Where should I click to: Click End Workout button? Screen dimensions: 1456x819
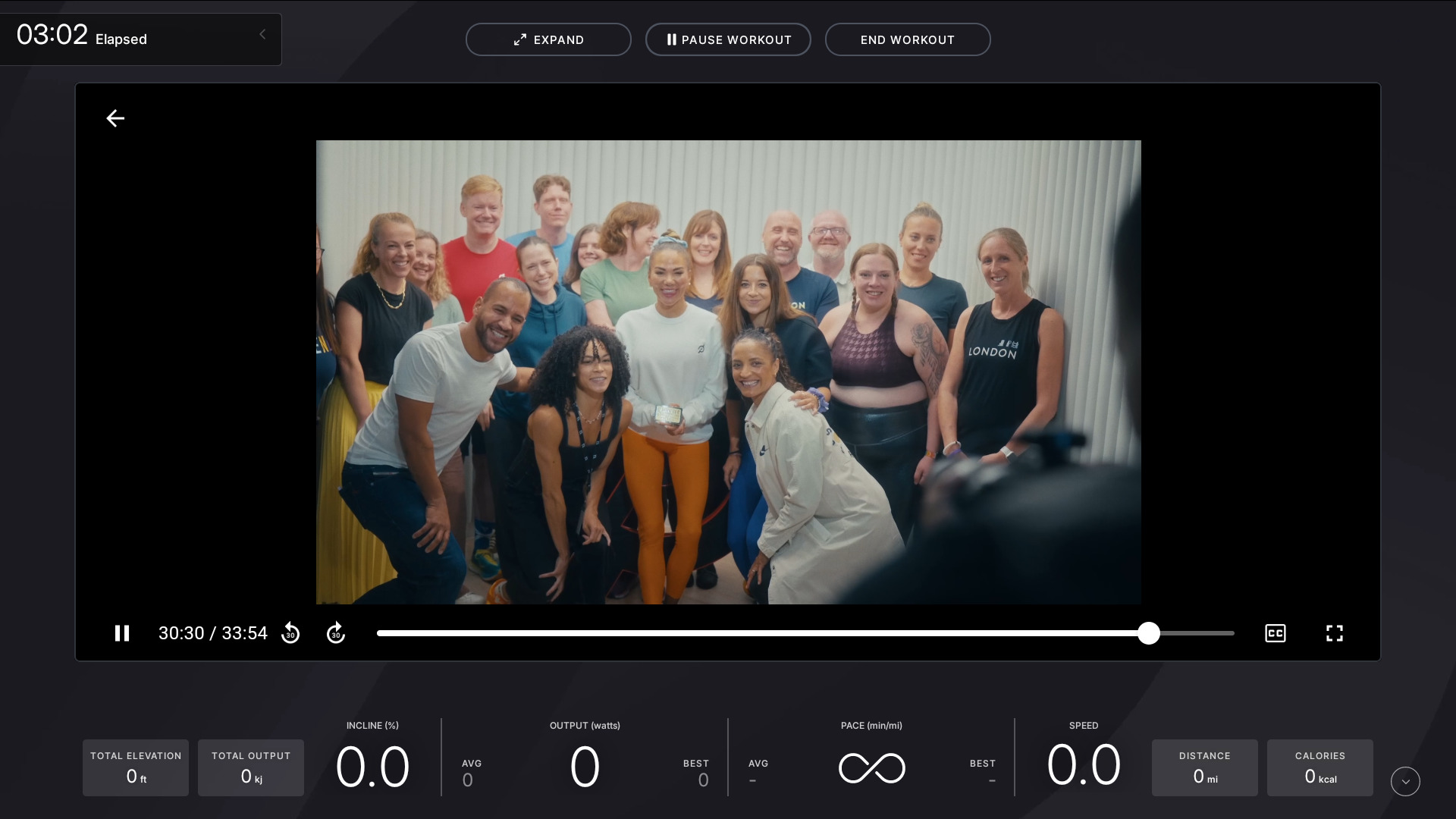tap(908, 39)
